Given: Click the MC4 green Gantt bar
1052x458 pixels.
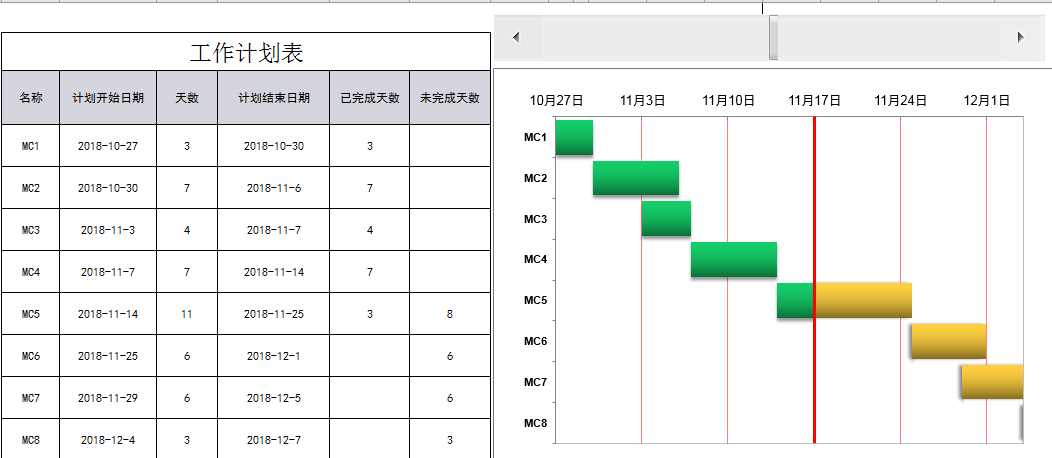Looking at the screenshot, I should pyautogui.click(x=734, y=260).
